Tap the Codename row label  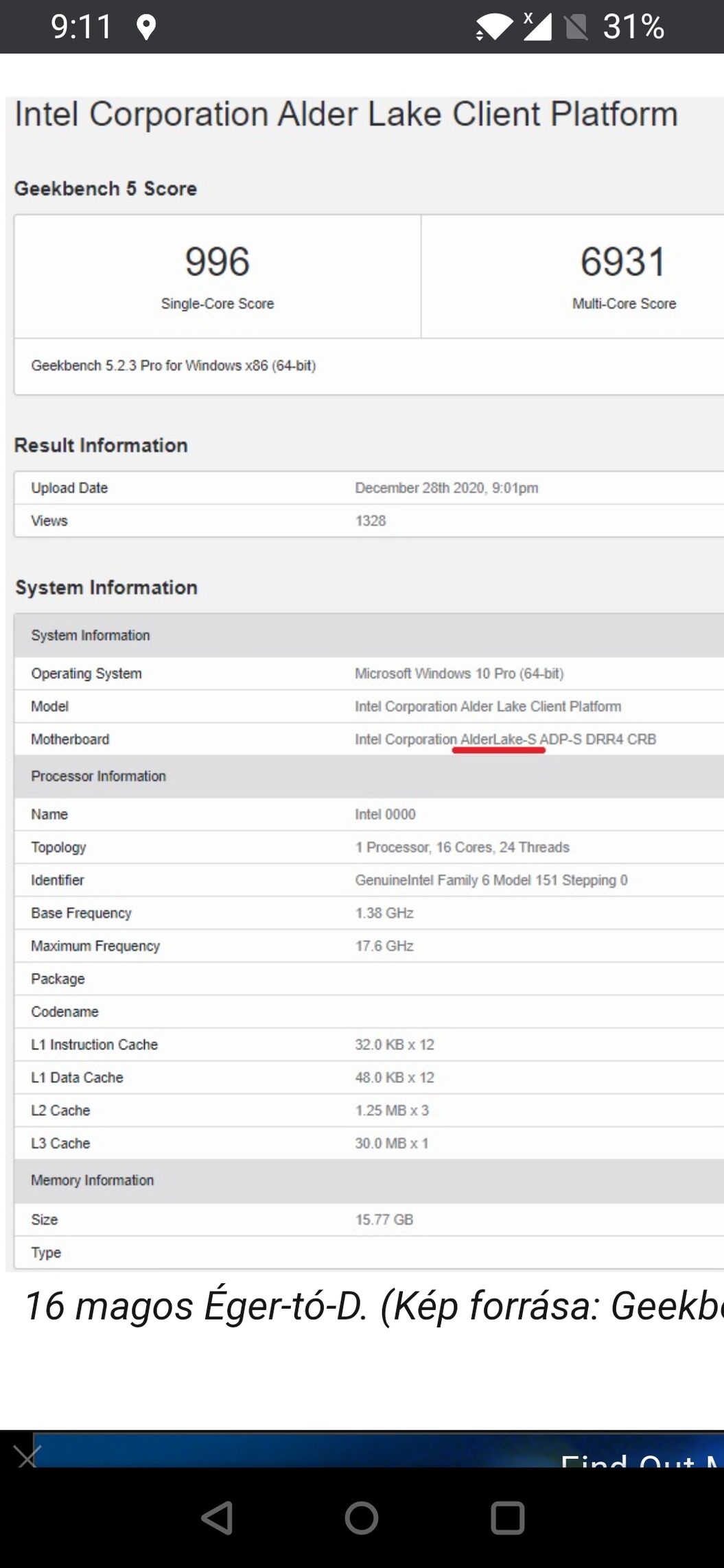tap(65, 1012)
